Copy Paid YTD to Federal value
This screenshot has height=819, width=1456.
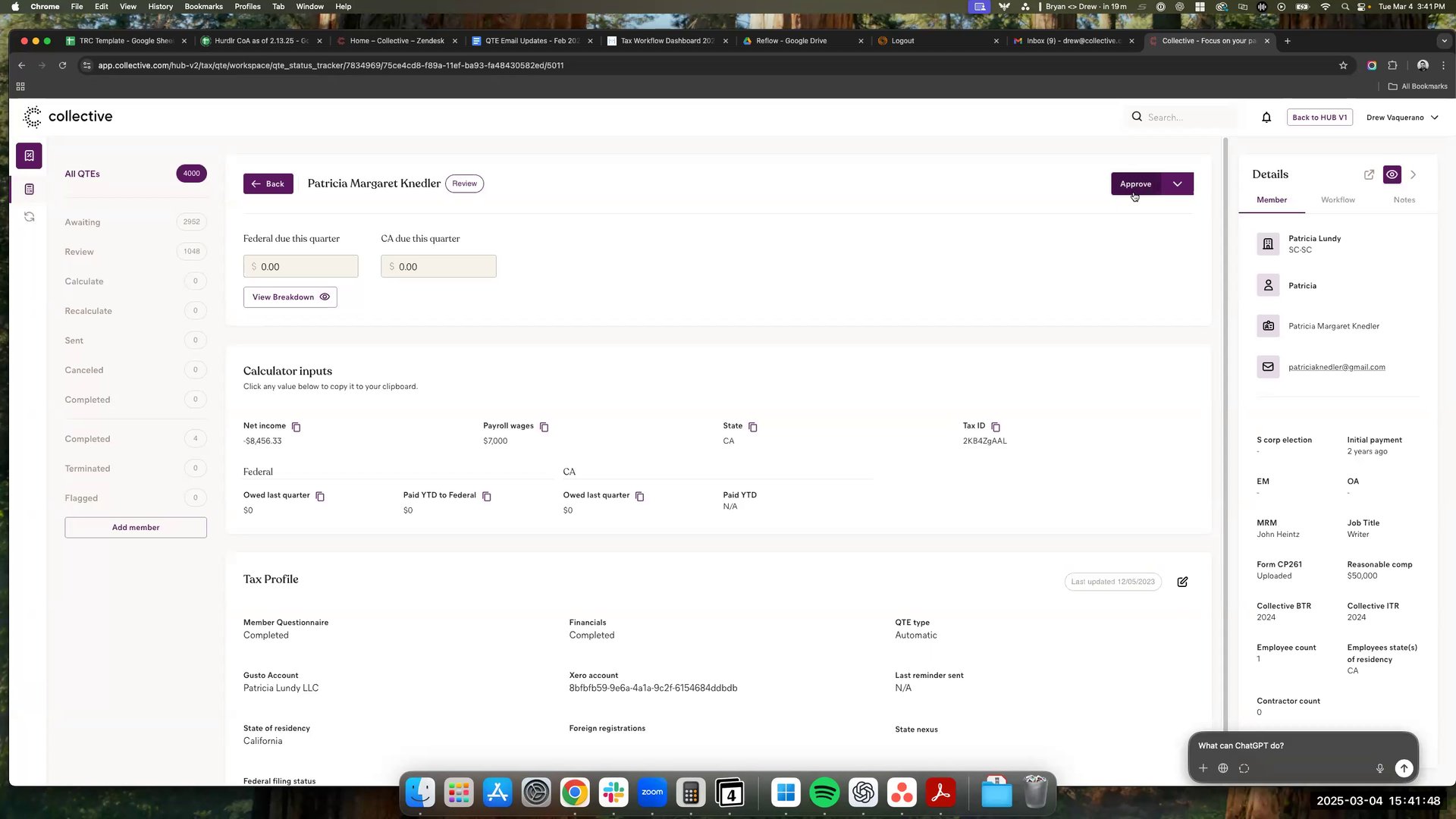coord(487,497)
